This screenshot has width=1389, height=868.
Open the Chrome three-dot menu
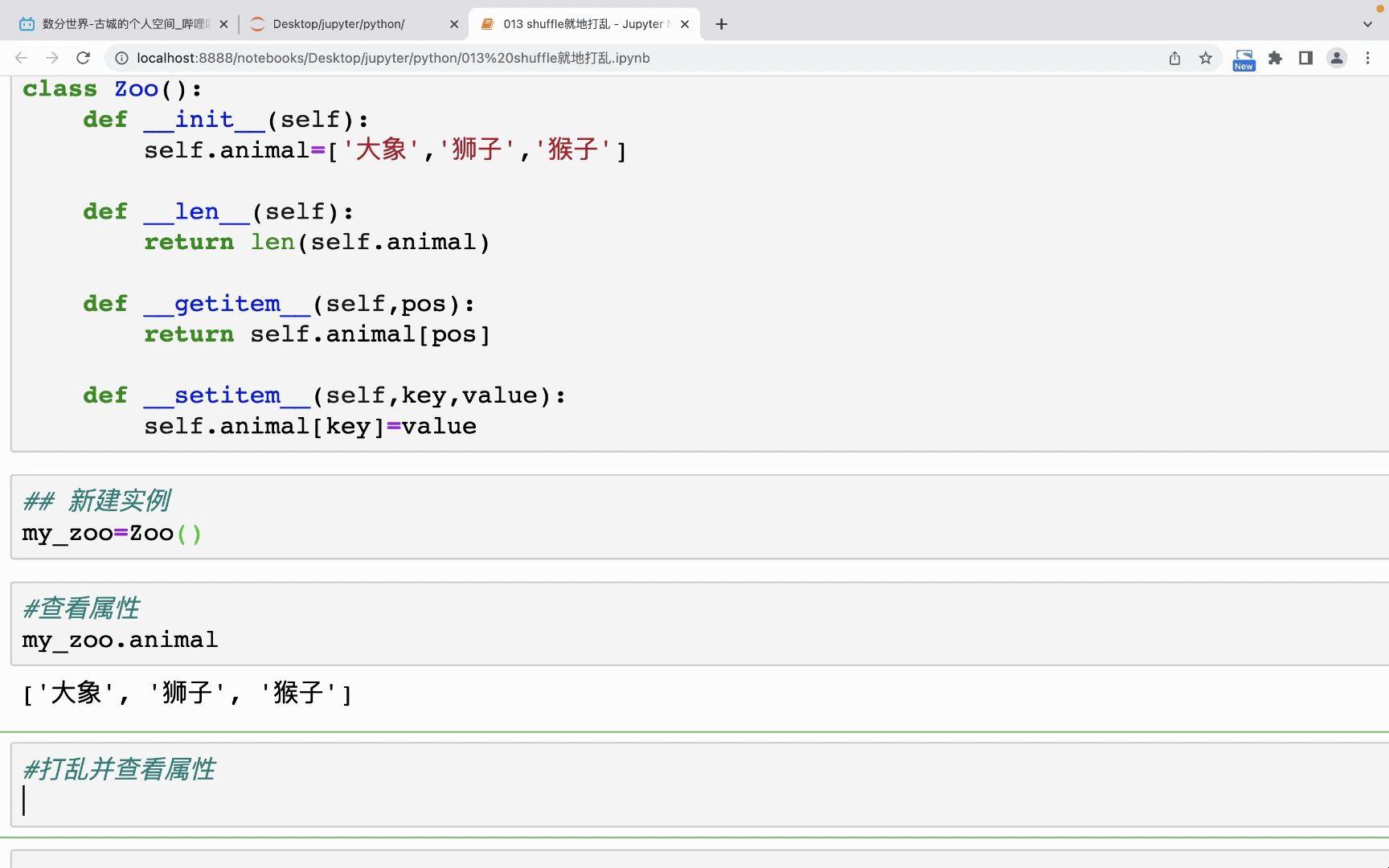tap(1367, 58)
